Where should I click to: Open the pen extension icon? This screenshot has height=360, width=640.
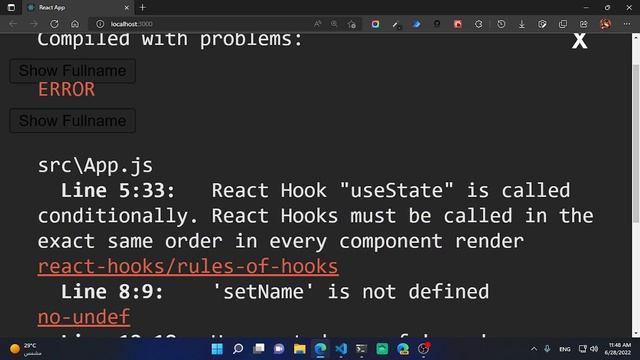click(396, 24)
